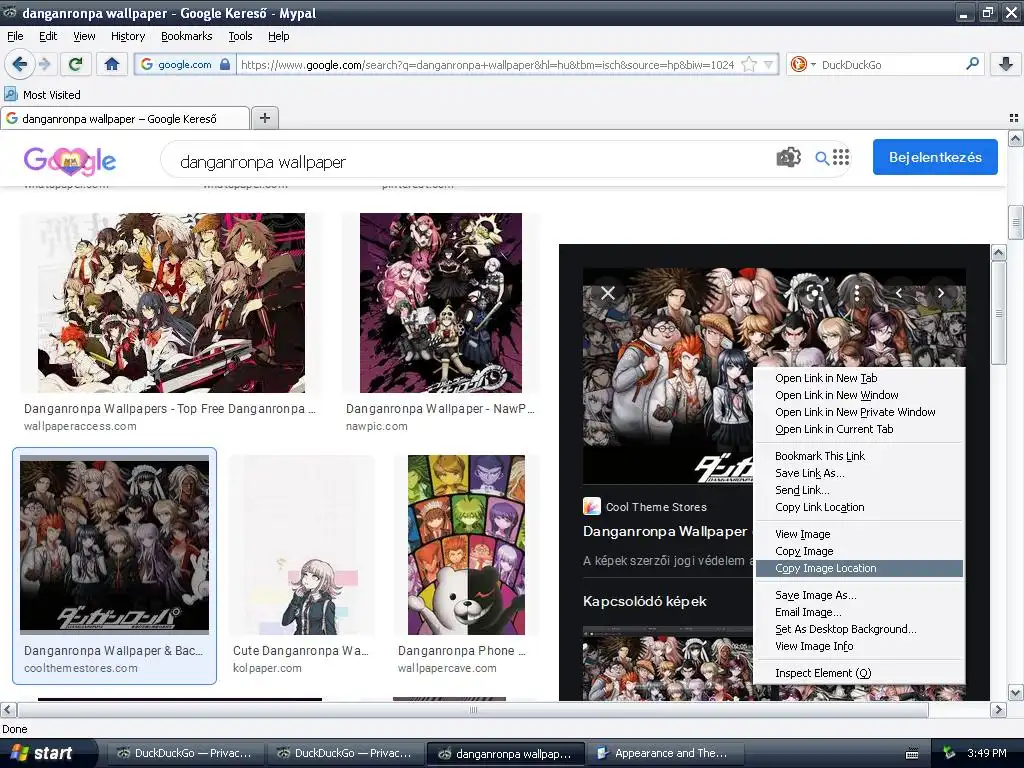Click the Lens search icon on preview image
The height and width of the screenshot is (768, 1024).
[x=814, y=293]
